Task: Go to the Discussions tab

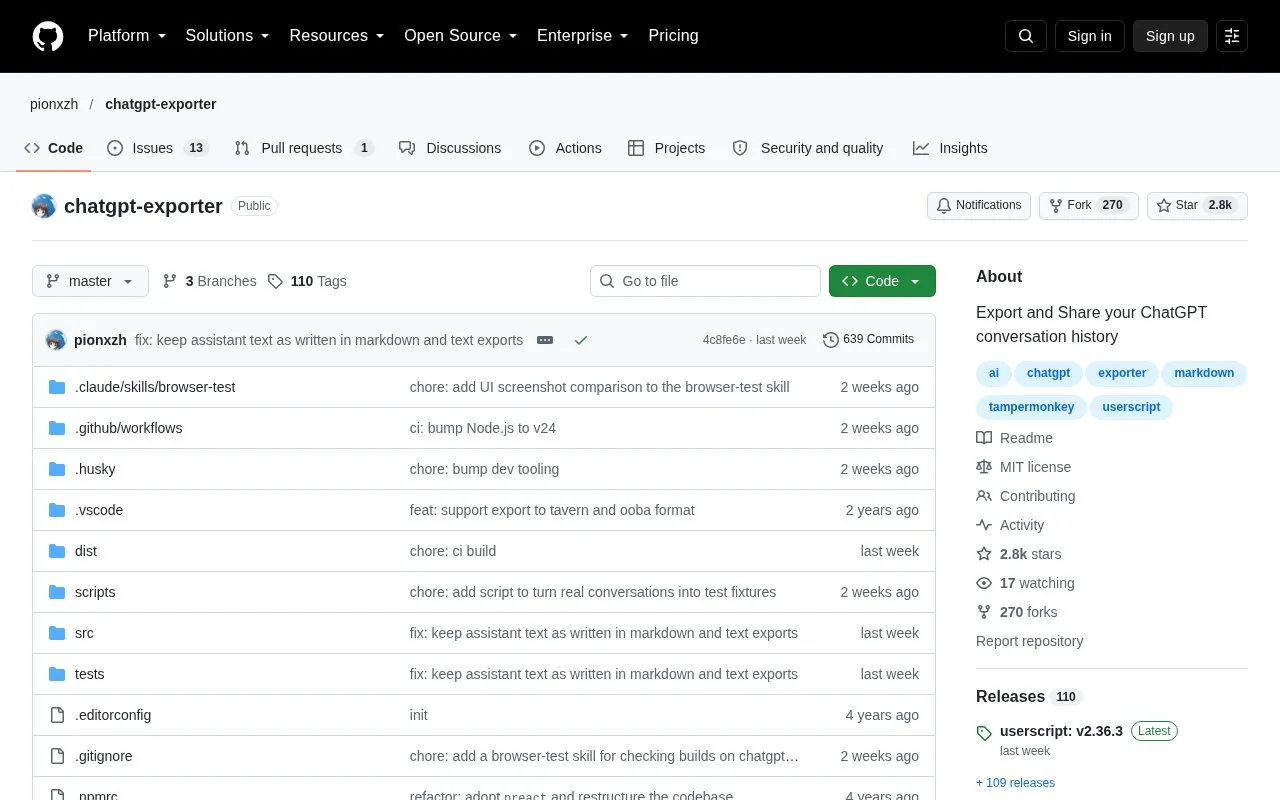Action: [450, 148]
